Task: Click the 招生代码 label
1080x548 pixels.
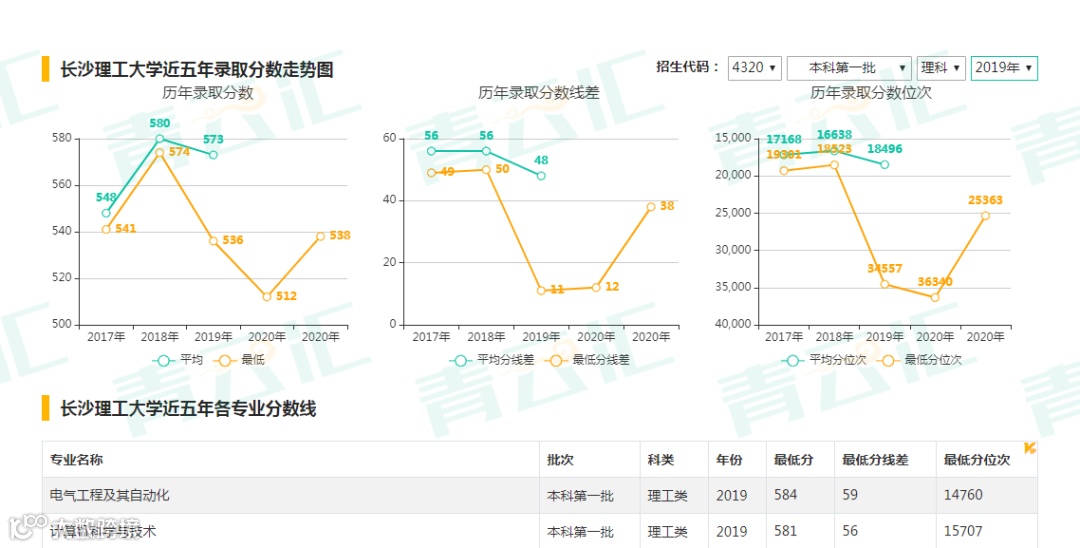Action: pos(687,67)
